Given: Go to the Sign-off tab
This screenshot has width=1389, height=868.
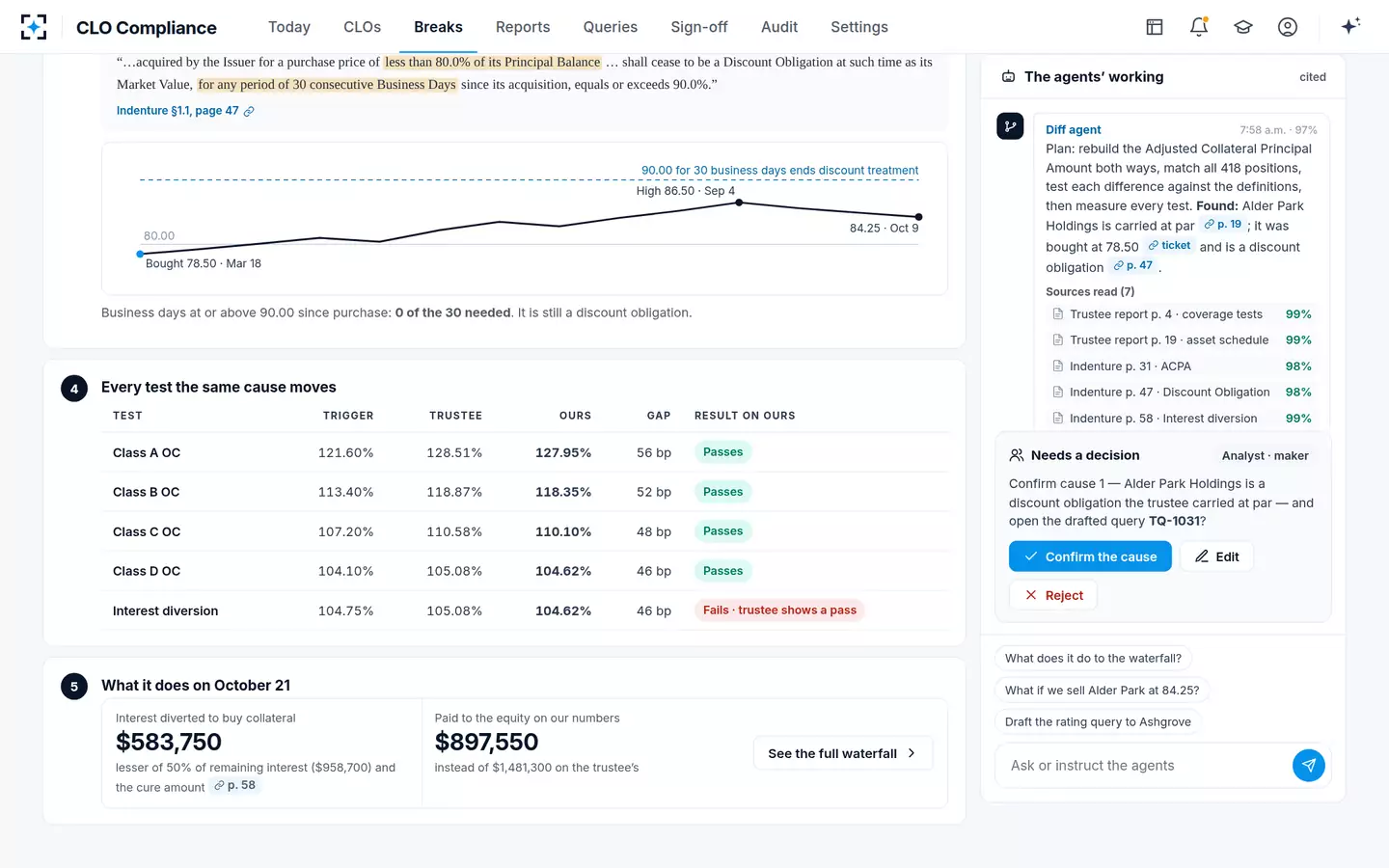Looking at the screenshot, I should (x=699, y=27).
